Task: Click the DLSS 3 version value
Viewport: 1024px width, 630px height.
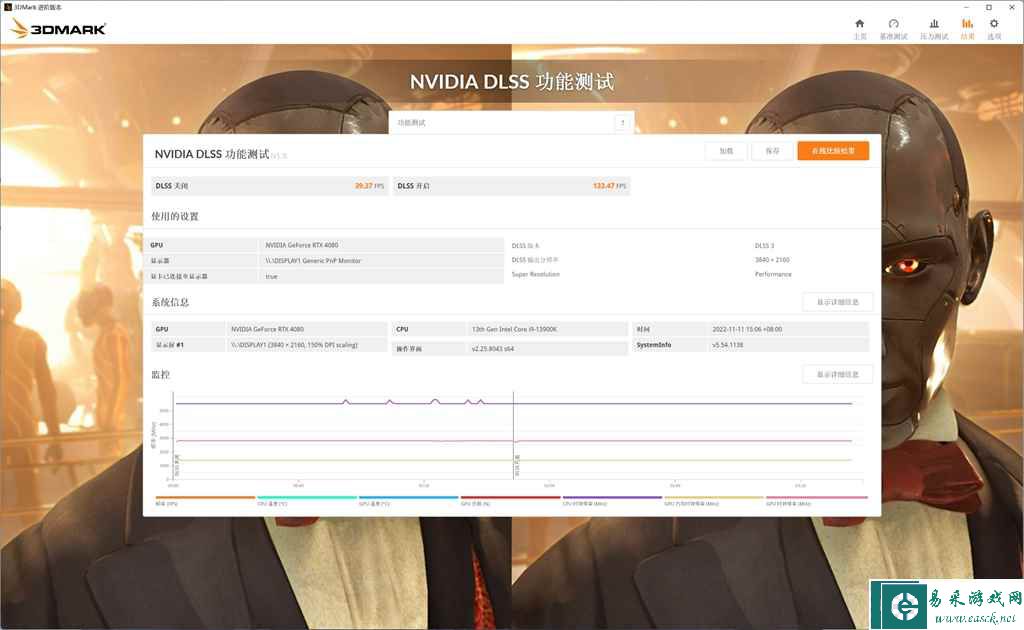Action: coord(764,245)
